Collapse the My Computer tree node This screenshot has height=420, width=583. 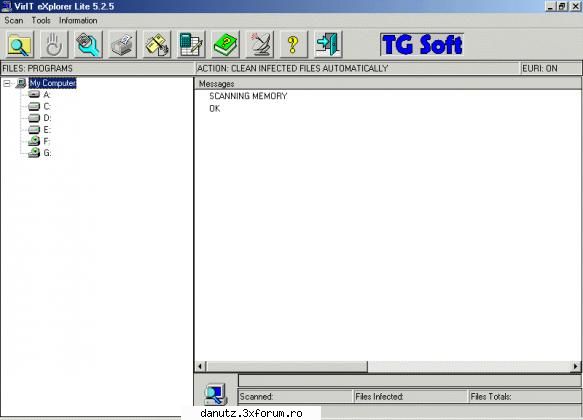tap(7, 83)
